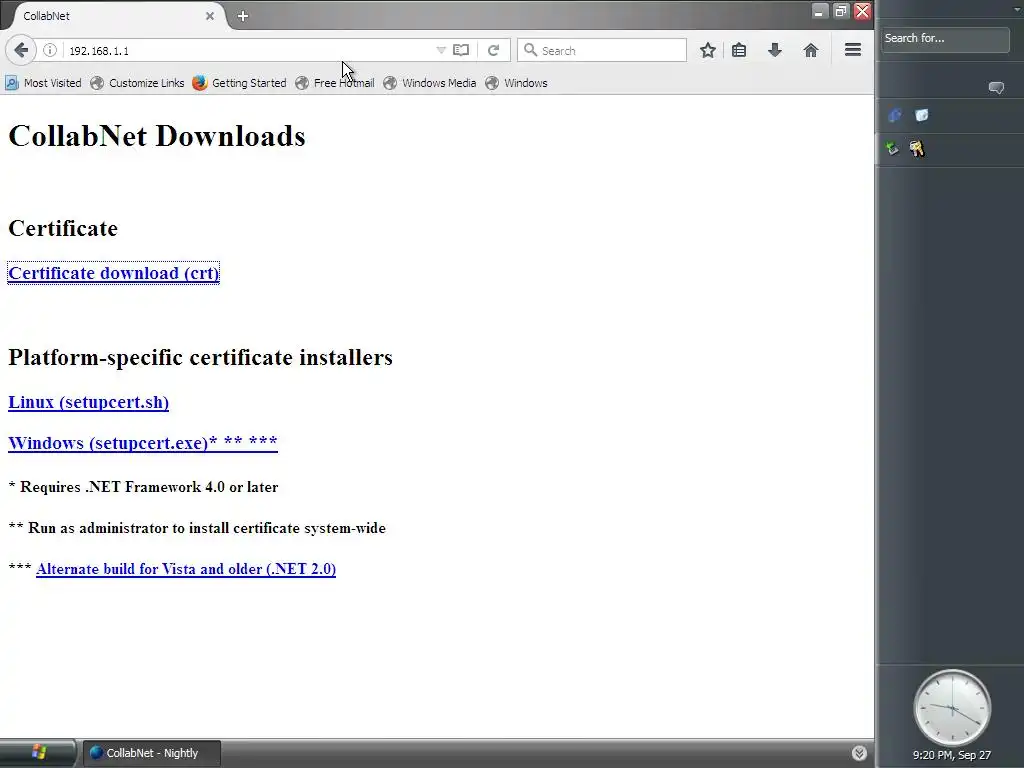The image size is (1024, 768).
Task: Click the keys icon in sidebar
Action: pyautogui.click(x=917, y=149)
